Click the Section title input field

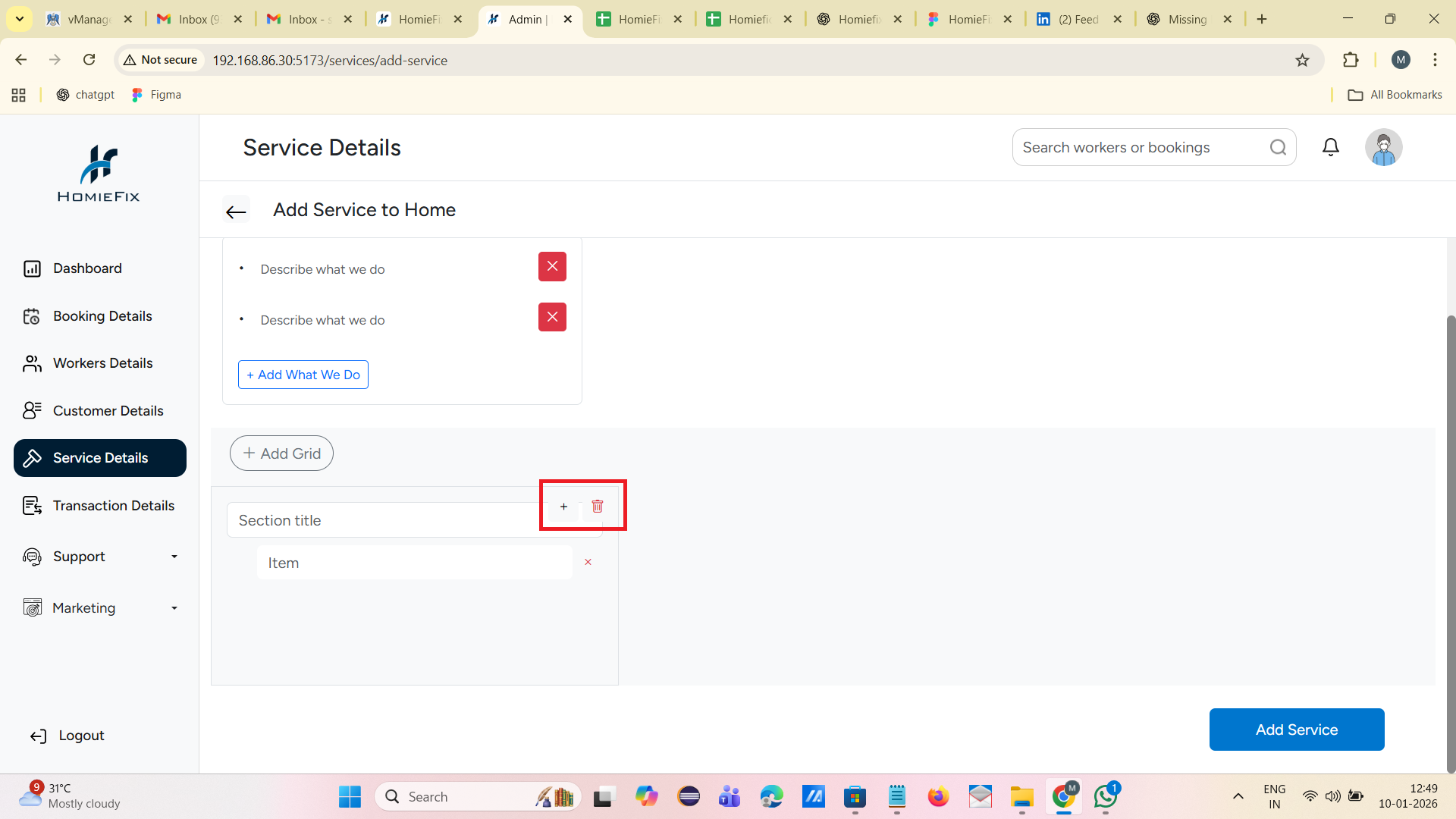(383, 520)
